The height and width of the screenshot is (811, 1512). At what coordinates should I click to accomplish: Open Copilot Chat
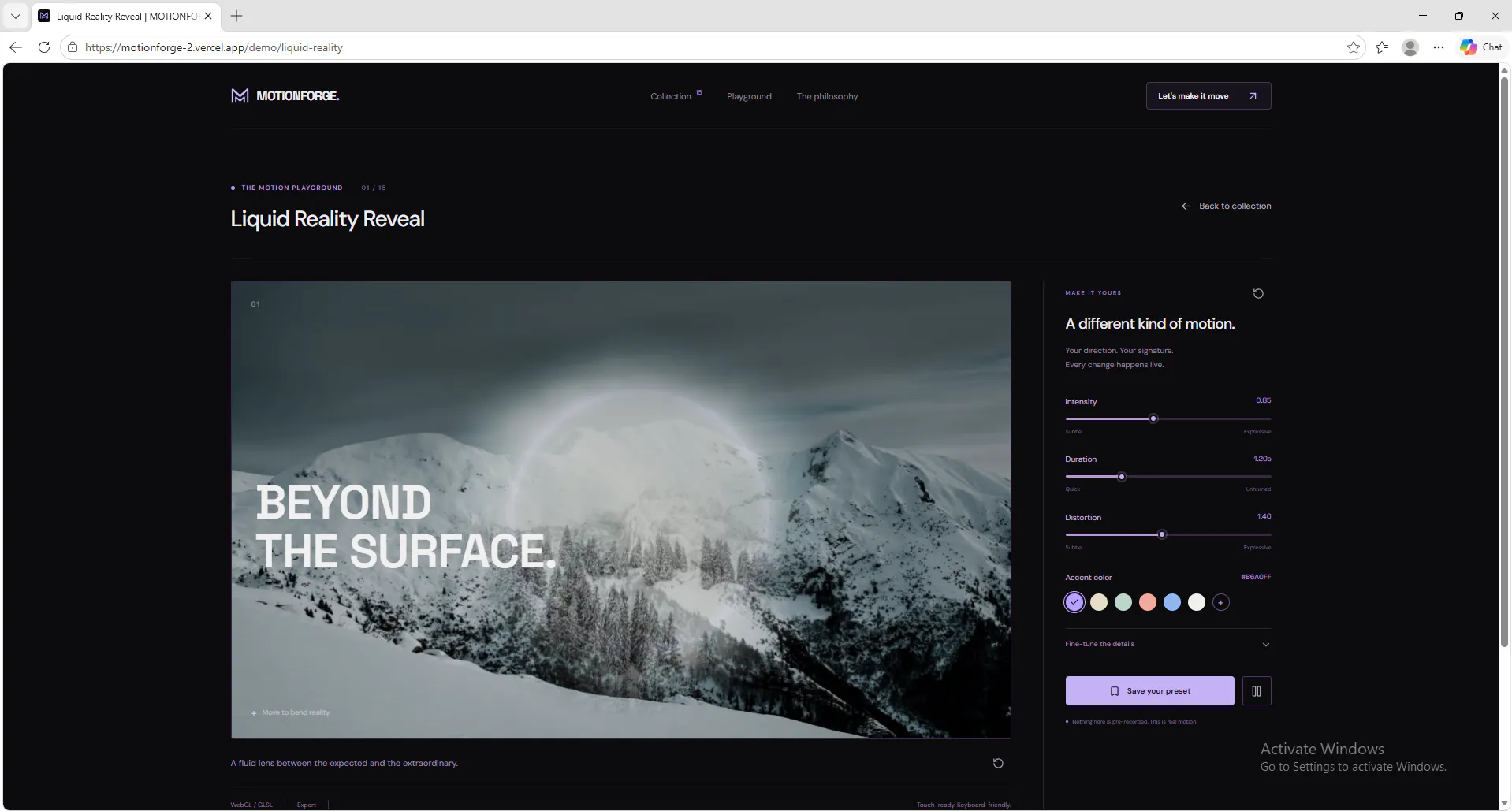point(1481,47)
